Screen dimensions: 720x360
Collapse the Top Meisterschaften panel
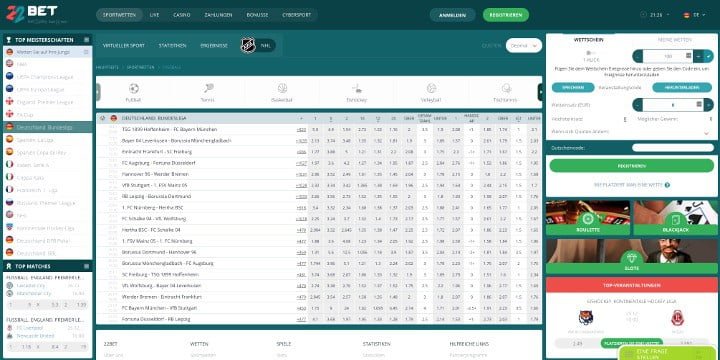click(x=86, y=40)
